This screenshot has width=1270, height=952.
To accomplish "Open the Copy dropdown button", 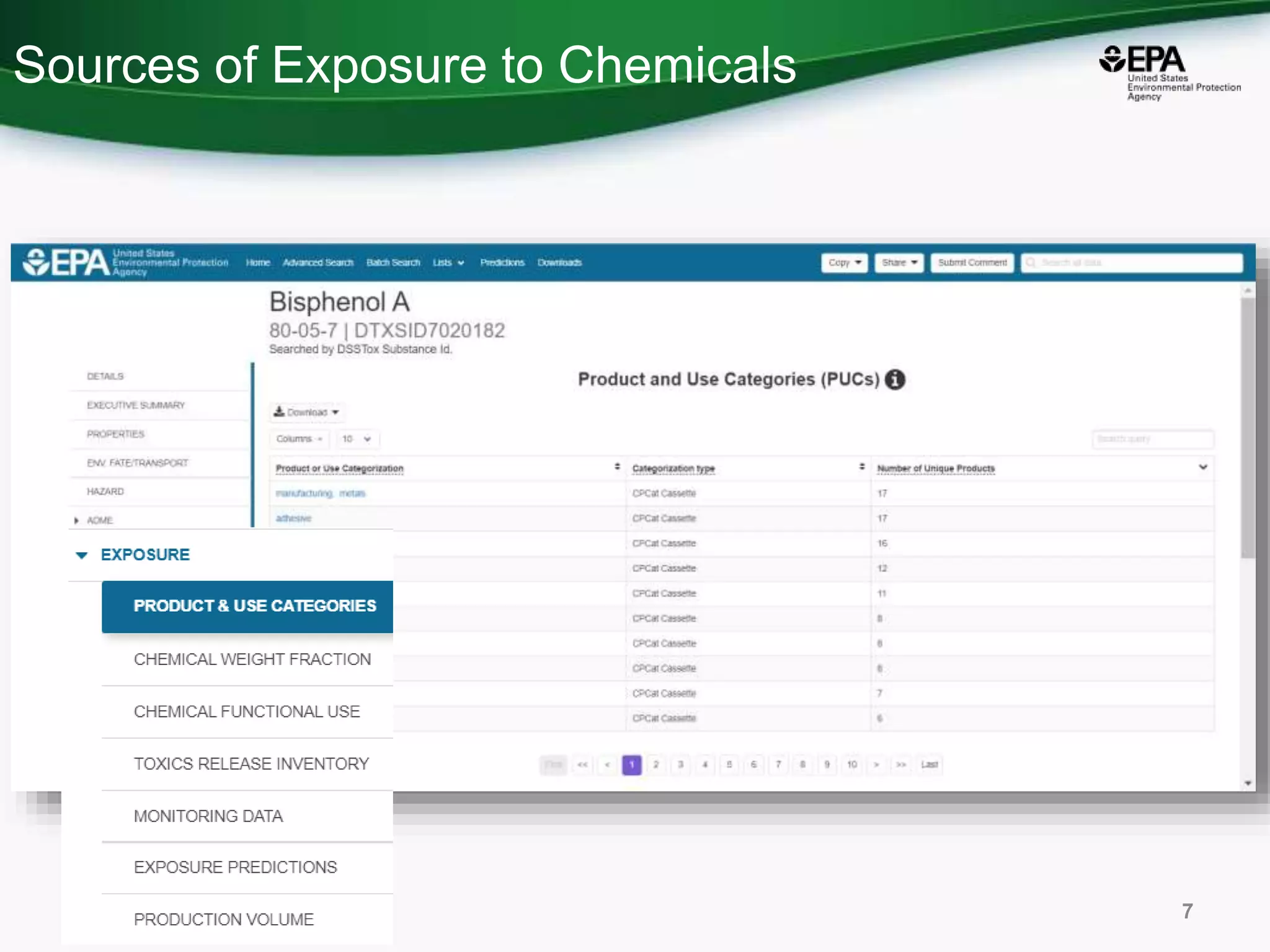I will click(844, 263).
